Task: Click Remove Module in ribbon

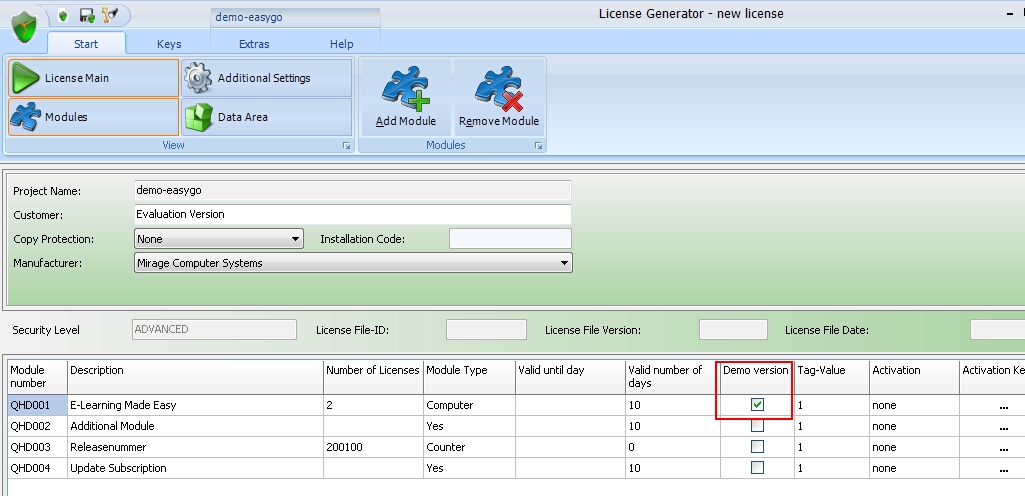Action: coord(498,98)
